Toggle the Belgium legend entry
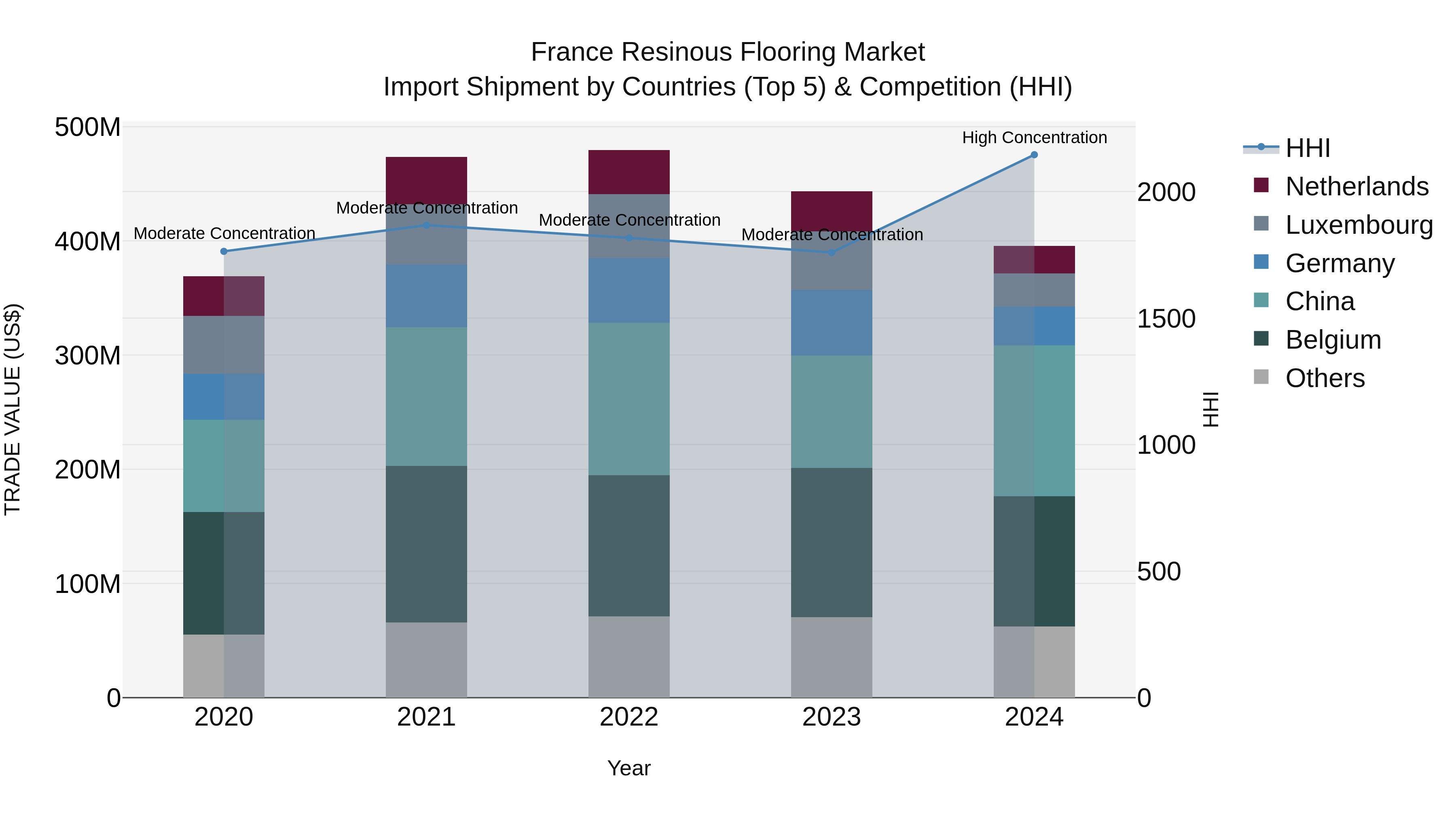The image size is (1456, 819). click(x=1317, y=340)
